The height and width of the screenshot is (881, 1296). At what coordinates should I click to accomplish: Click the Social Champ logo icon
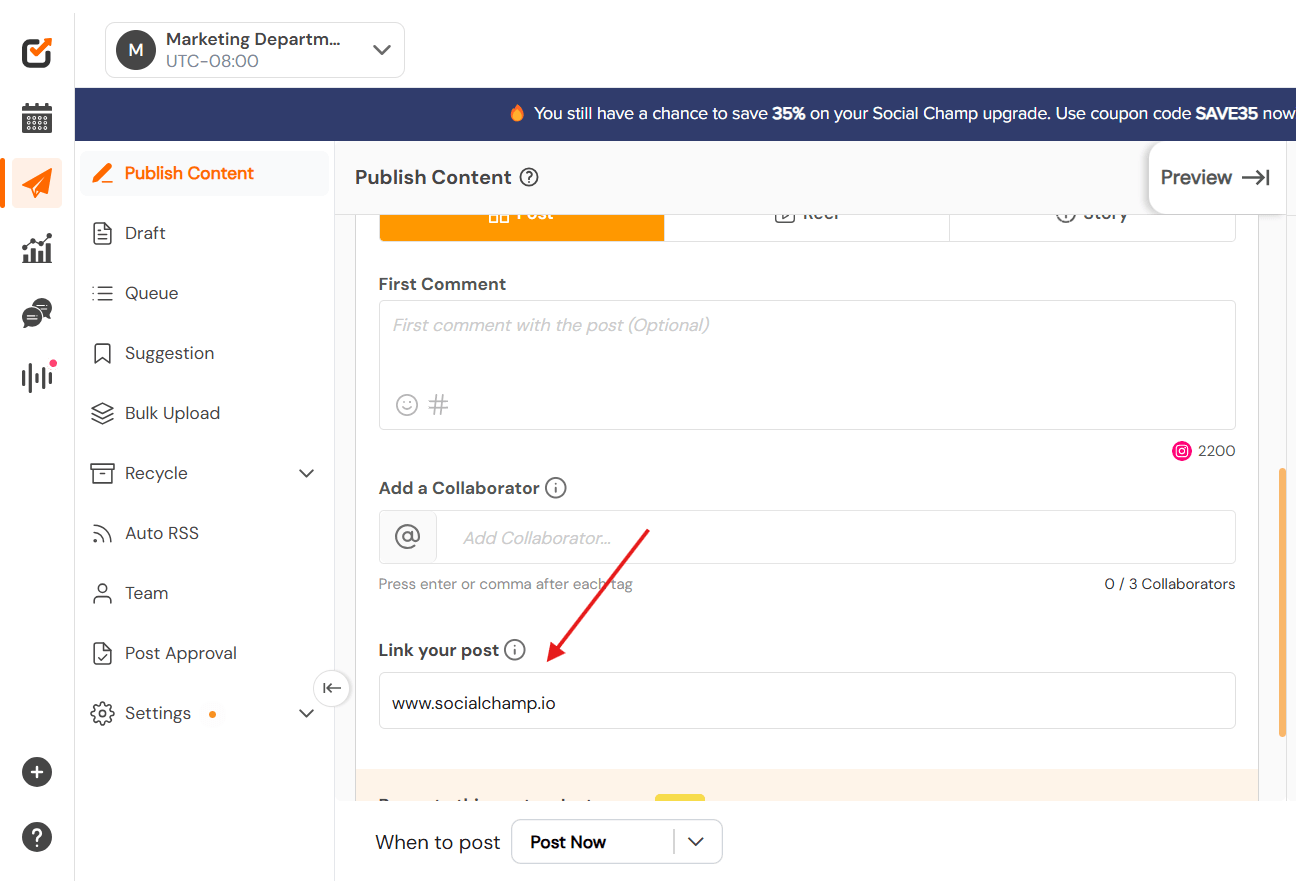pos(37,52)
